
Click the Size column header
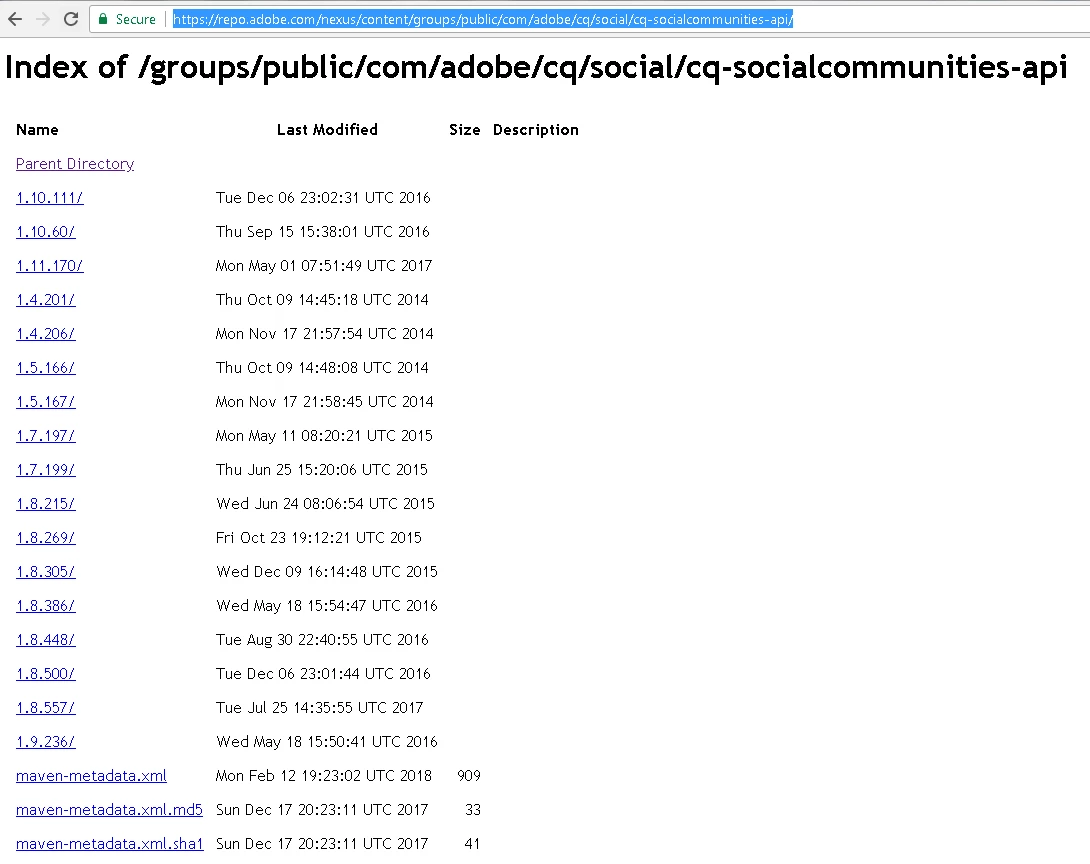(464, 130)
